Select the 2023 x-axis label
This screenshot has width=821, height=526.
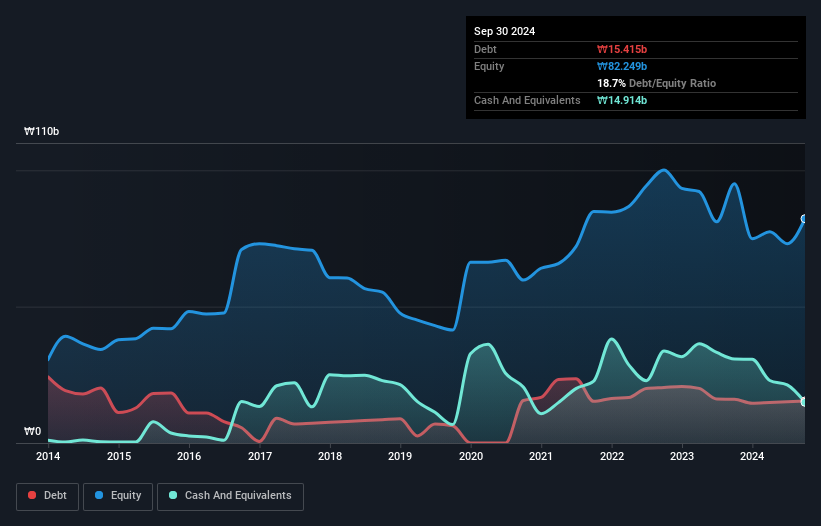coord(682,456)
